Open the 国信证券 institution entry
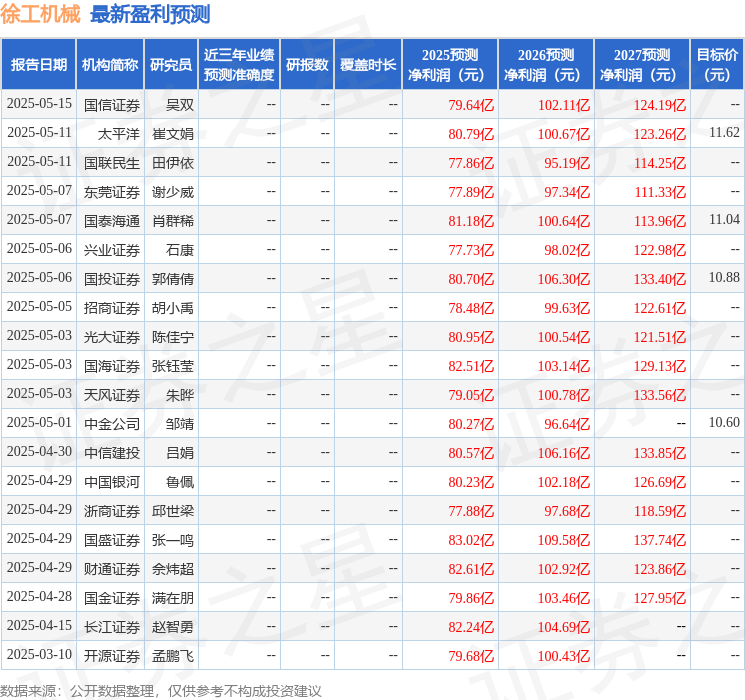This screenshot has height=700, width=745. tap(112, 104)
